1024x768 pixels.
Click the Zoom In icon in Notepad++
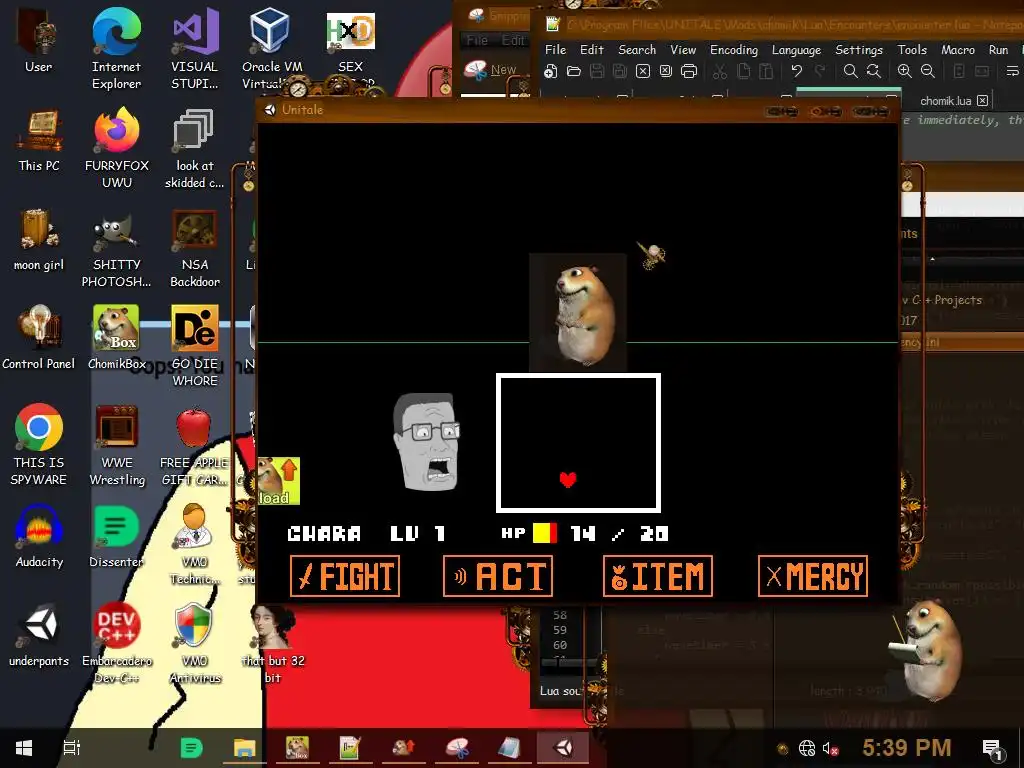pyautogui.click(x=904, y=71)
